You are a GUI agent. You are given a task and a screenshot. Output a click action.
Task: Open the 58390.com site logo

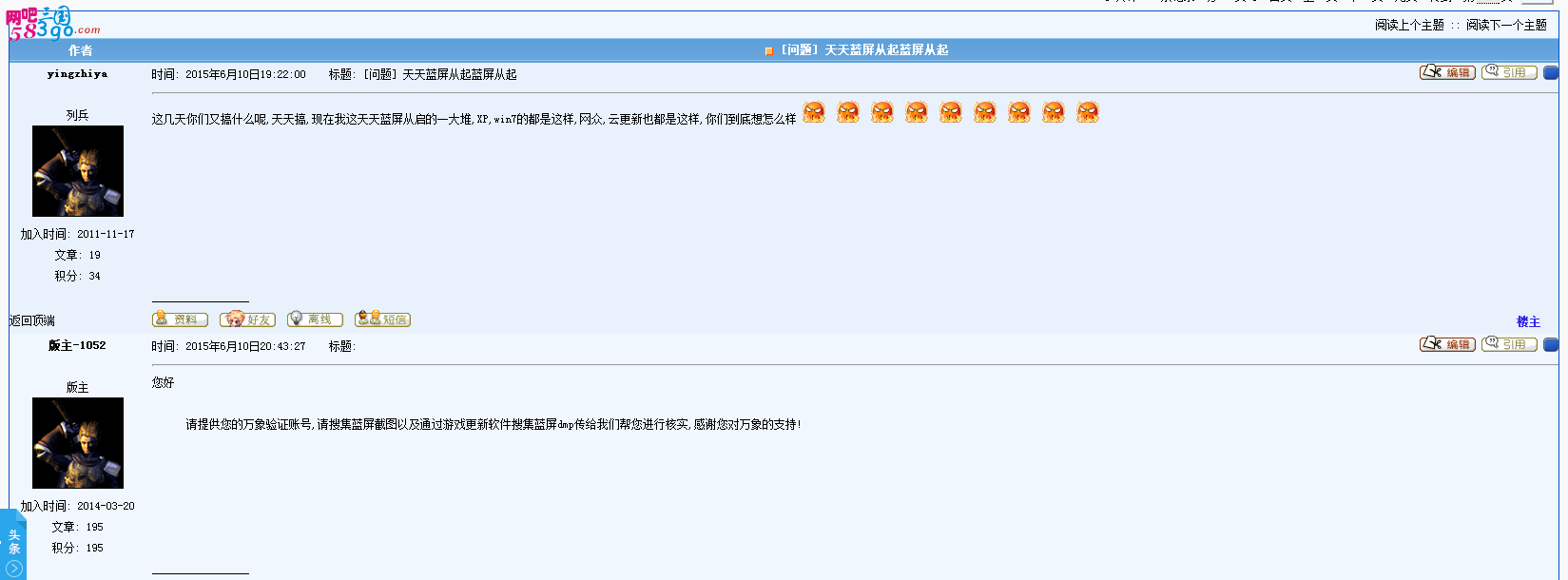coord(51,24)
